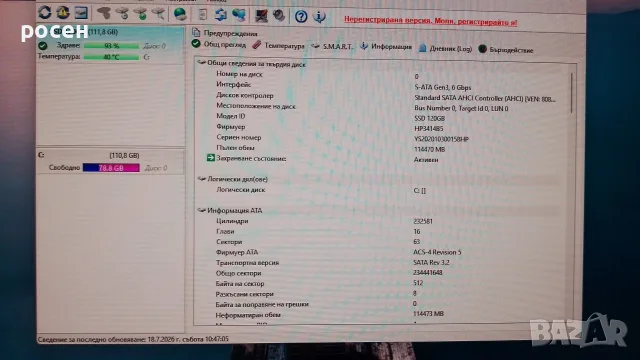Click the document report toolbar icon

coord(202,15)
